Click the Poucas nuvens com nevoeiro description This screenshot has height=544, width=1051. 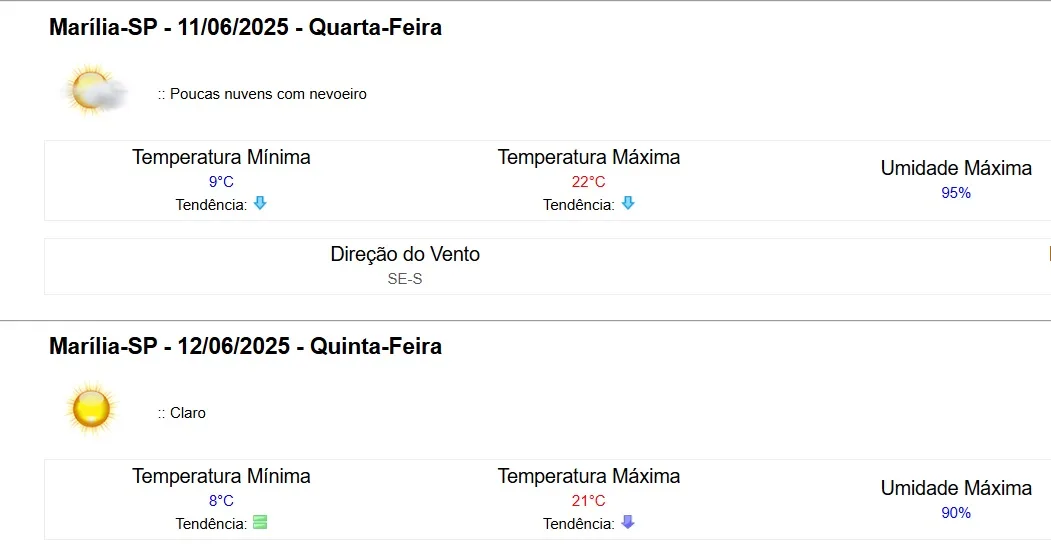pyautogui.click(x=262, y=94)
